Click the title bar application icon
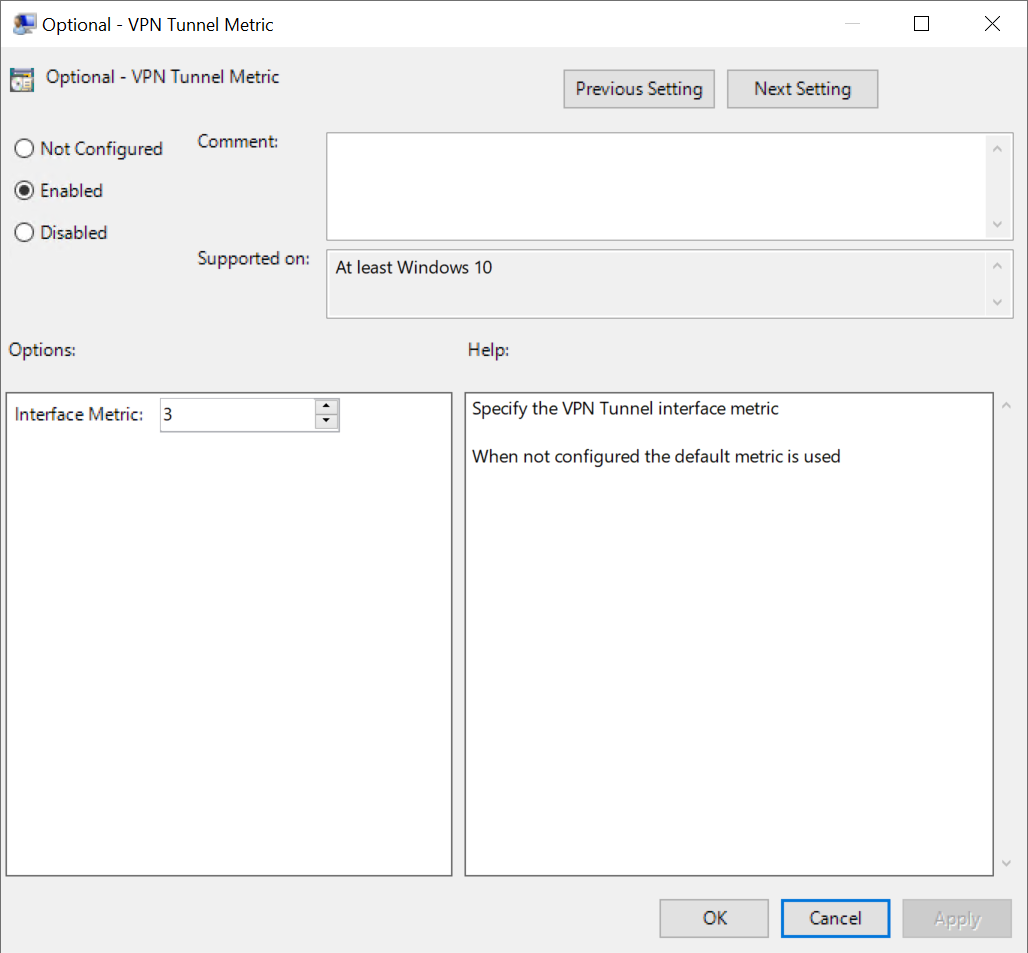Image resolution: width=1028 pixels, height=953 pixels. (x=23, y=24)
